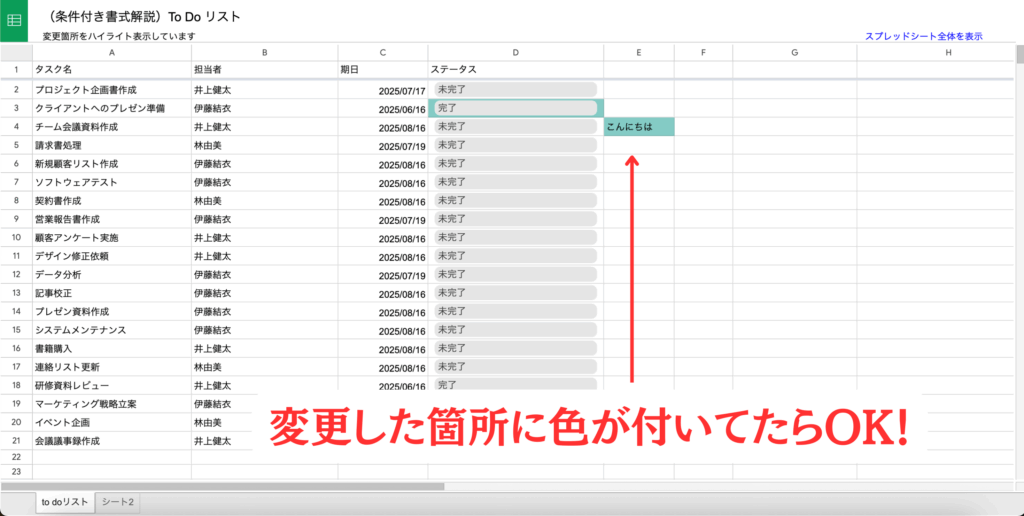Select date 2025/06/16 for クライアントへのプレゼン準備
The height and width of the screenshot is (516, 1024).
point(383,108)
